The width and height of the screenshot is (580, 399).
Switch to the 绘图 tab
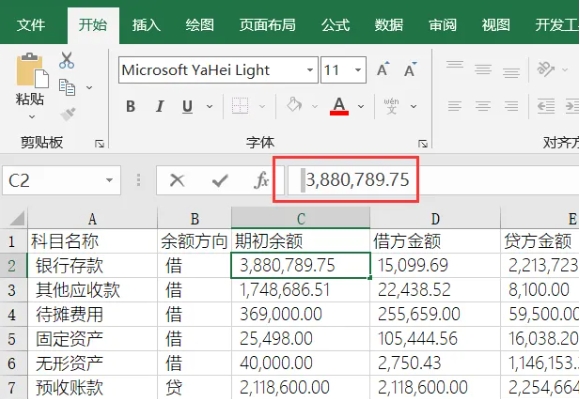tap(200, 25)
